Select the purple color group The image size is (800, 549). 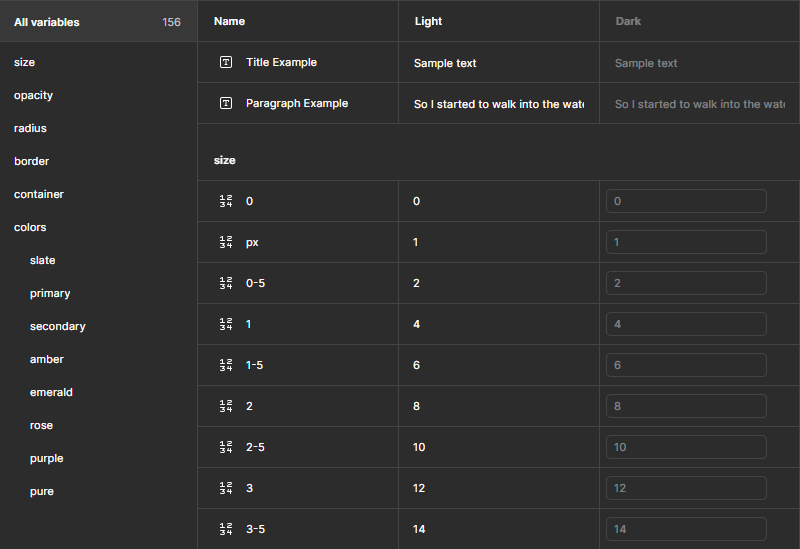46,458
